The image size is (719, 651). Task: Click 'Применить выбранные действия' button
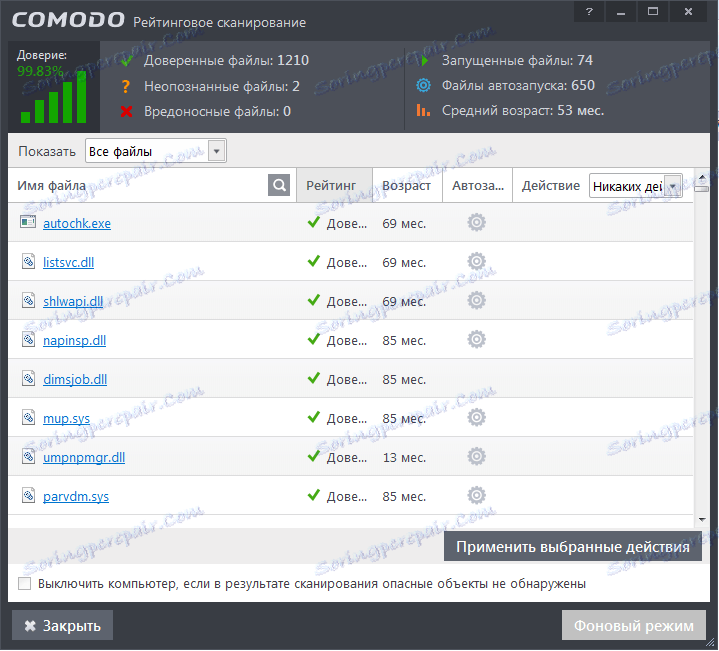pos(573,546)
